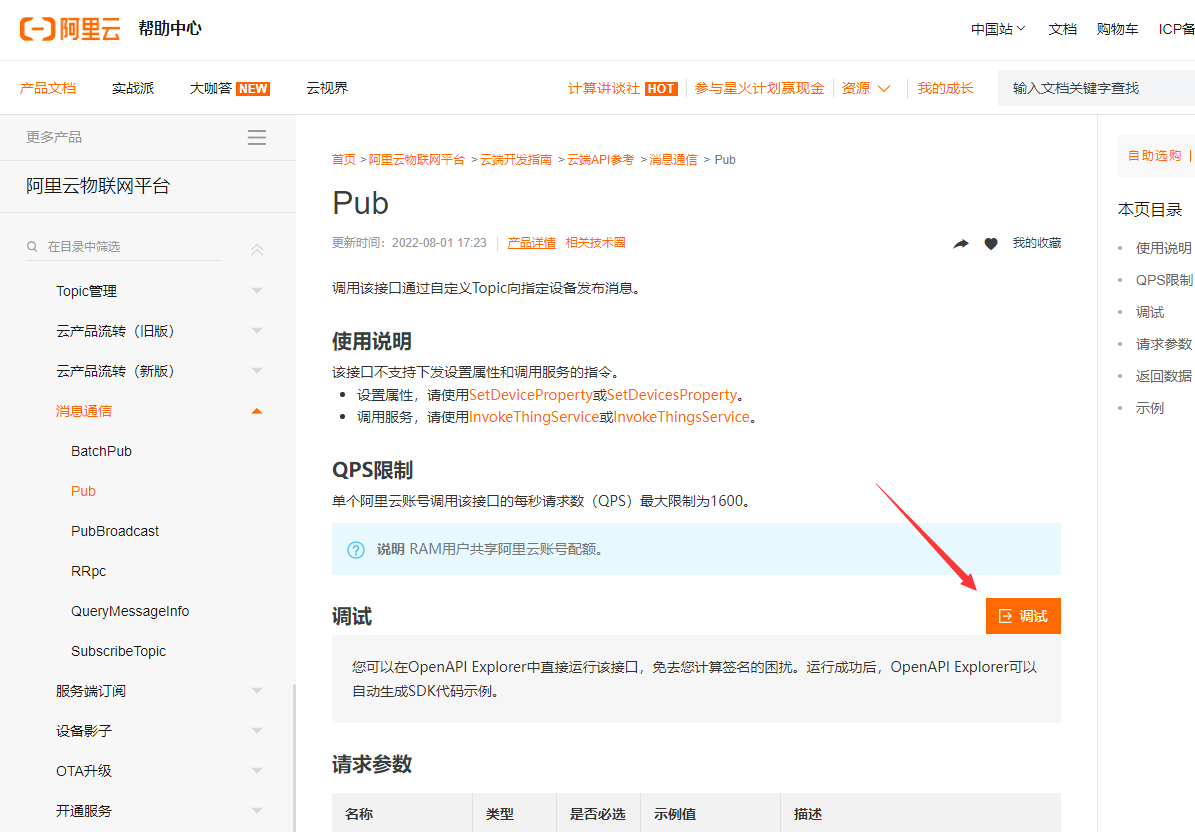1195x832 pixels.
Task: Open 购物车 in the top bar
Action: click(x=1117, y=29)
